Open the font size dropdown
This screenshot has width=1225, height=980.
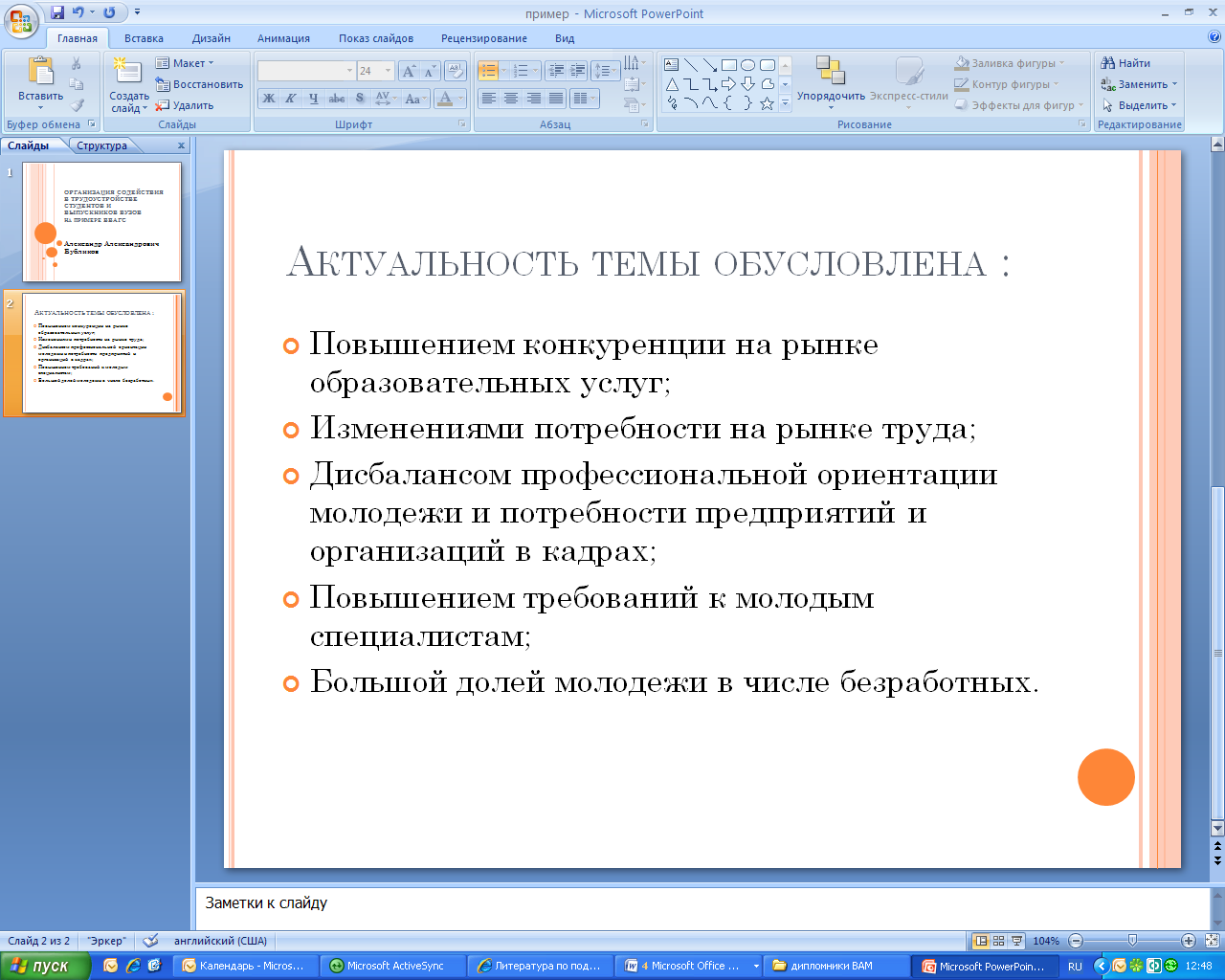388,71
